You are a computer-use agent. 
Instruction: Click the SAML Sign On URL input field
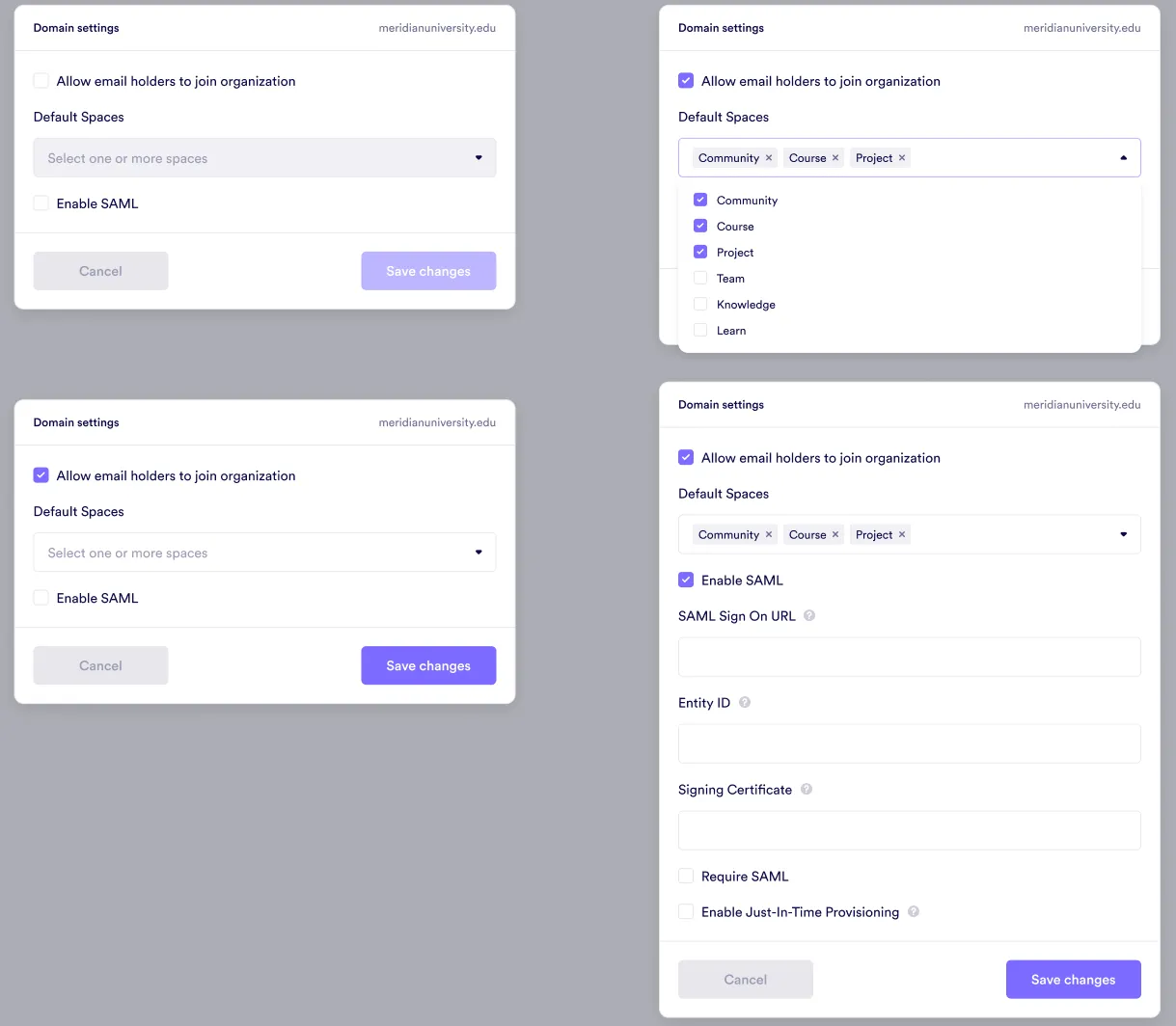pos(909,657)
